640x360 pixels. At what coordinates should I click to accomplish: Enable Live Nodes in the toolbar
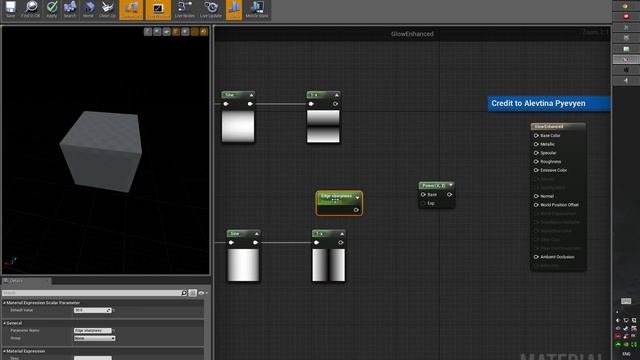point(184,9)
